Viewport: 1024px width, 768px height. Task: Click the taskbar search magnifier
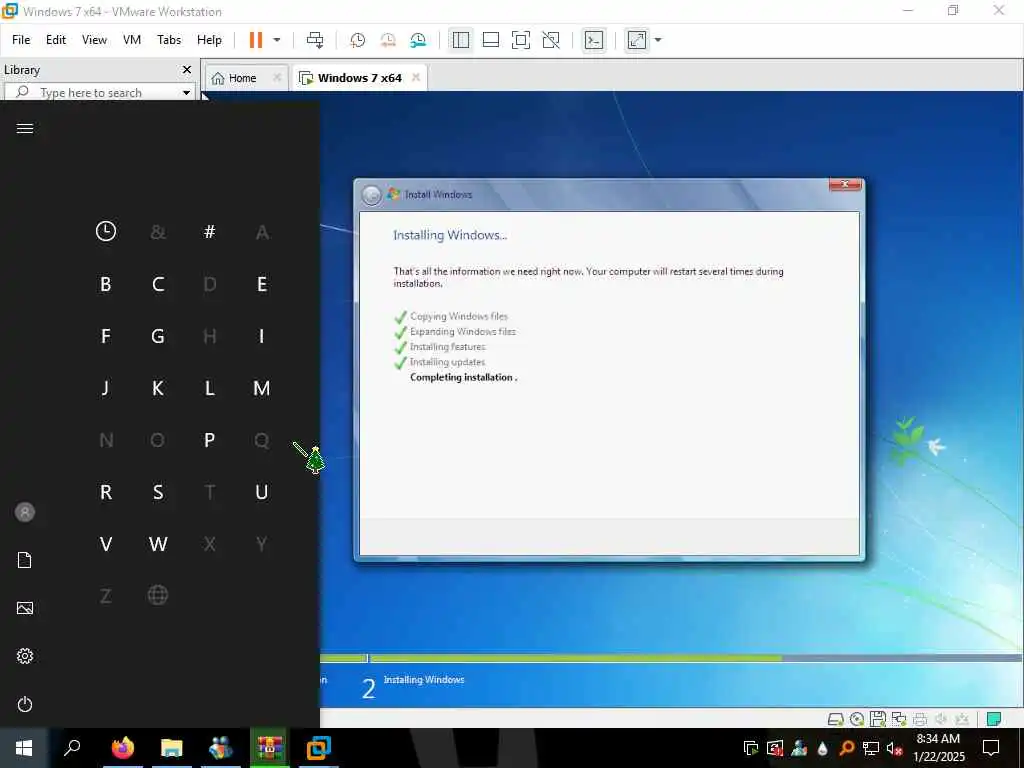(x=72, y=748)
